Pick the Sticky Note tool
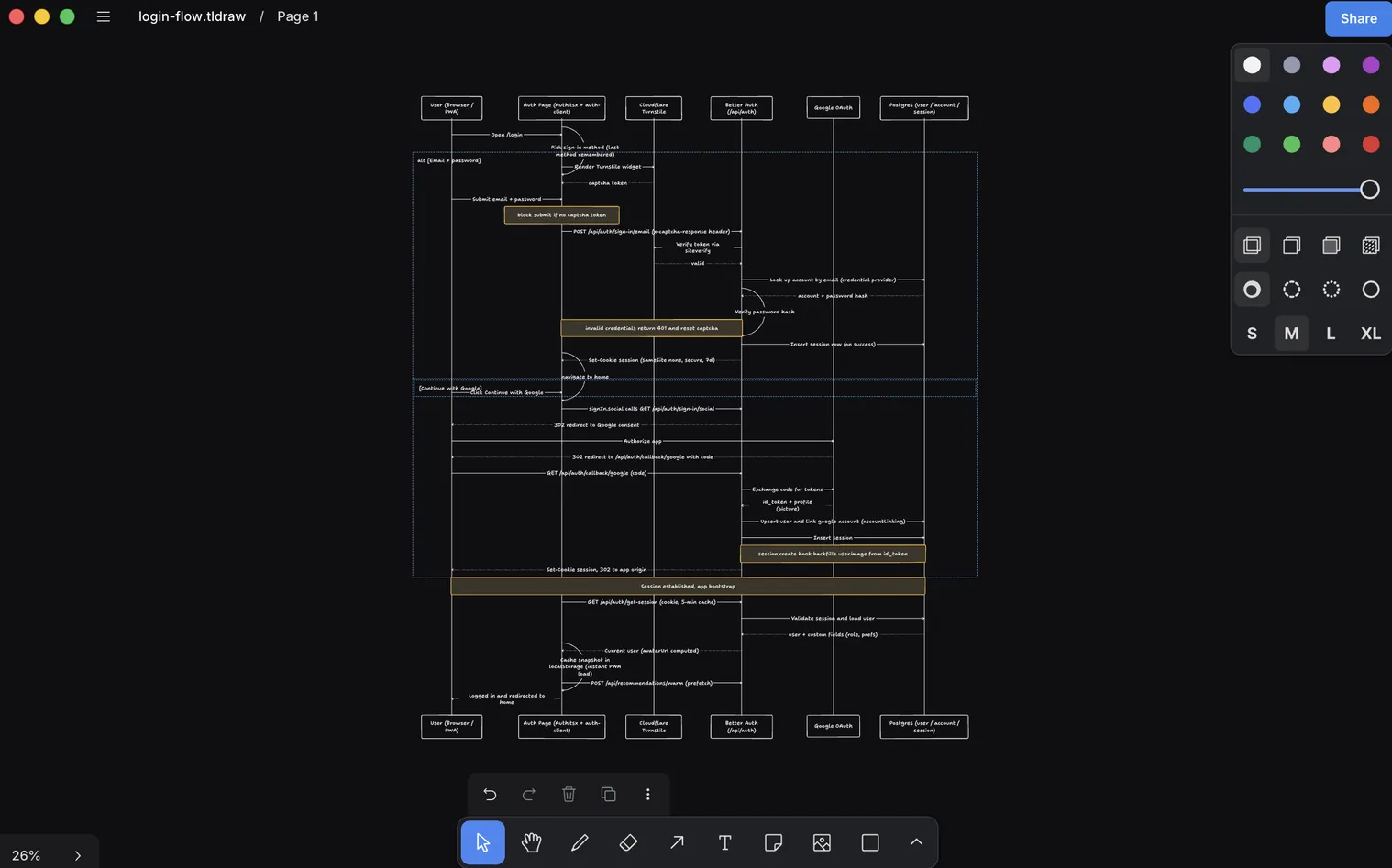 coord(774,842)
